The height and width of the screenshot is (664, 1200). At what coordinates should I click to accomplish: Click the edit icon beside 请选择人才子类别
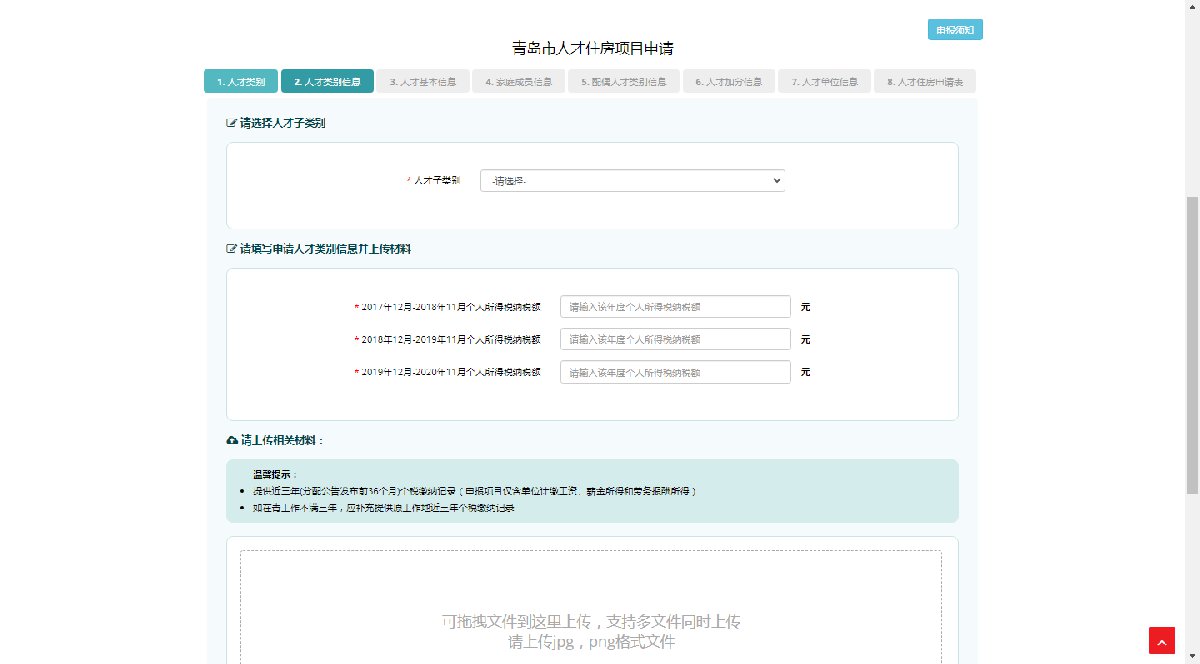point(231,123)
